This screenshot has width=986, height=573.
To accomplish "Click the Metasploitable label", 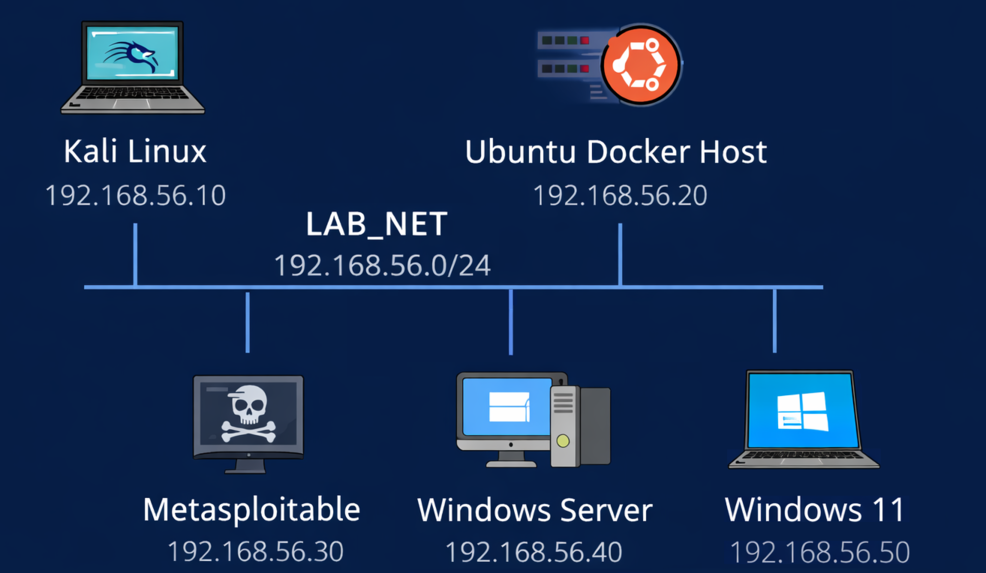I will (x=252, y=509).
